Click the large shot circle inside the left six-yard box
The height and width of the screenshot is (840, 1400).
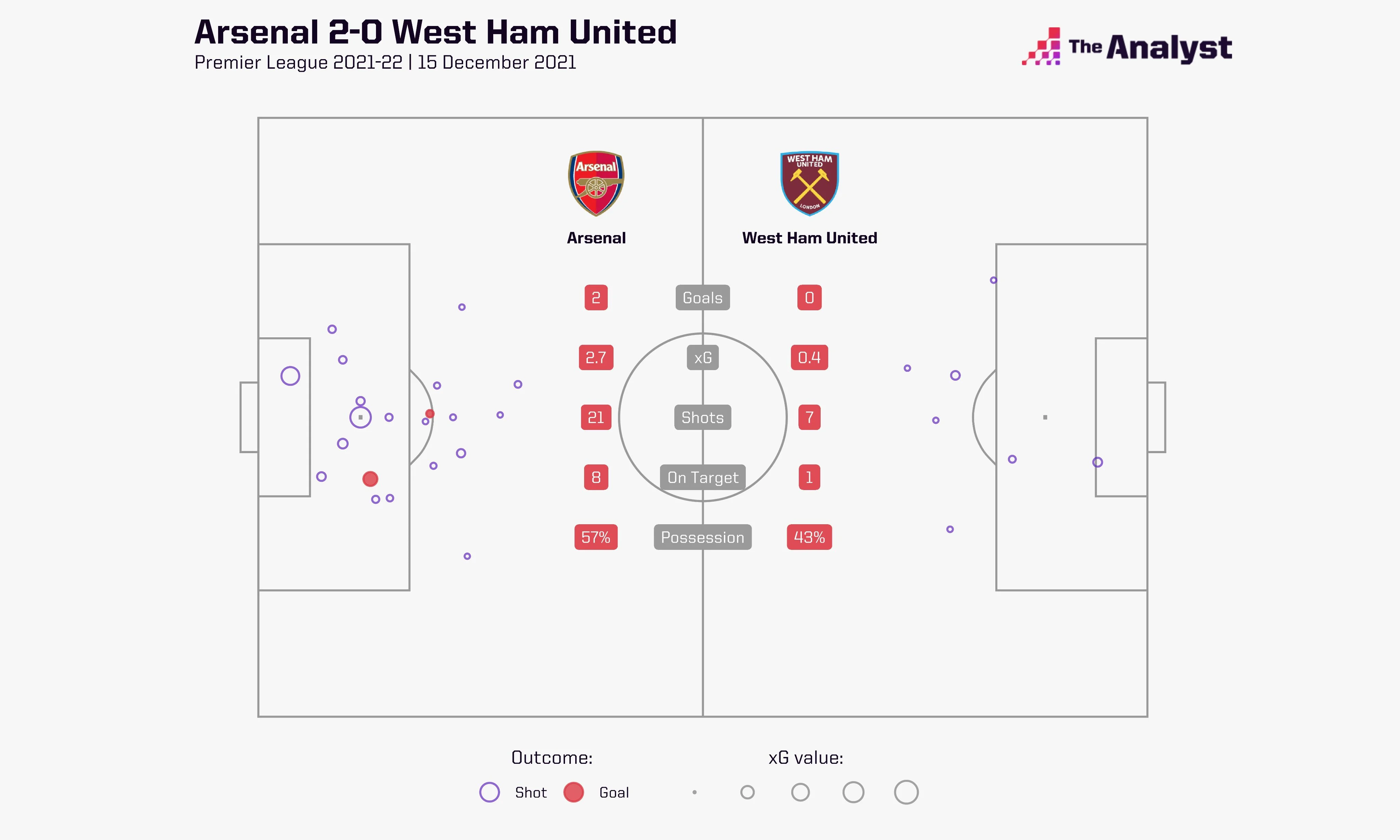click(x=290, y=376)
